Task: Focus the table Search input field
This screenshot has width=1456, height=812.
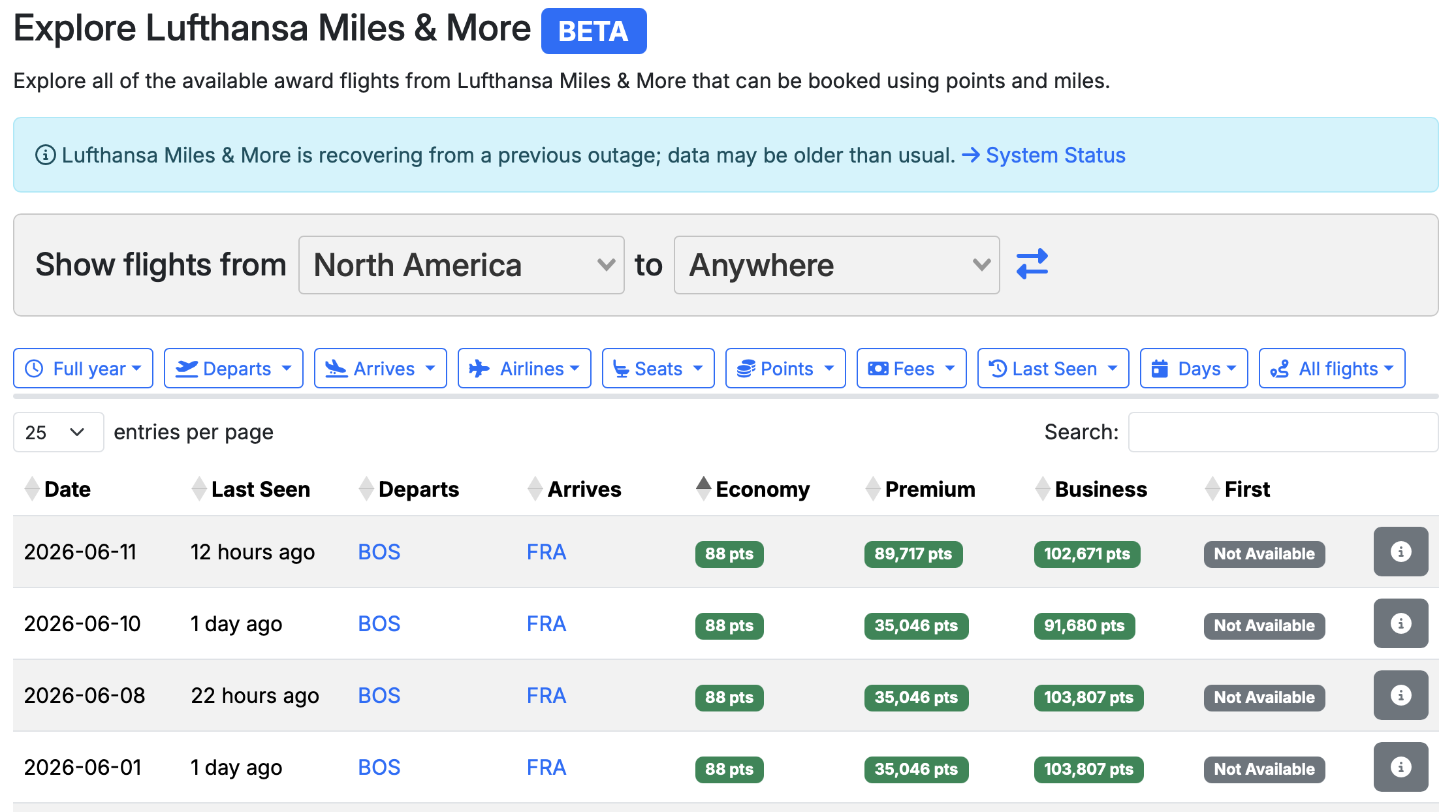Action: point(1283,432)
